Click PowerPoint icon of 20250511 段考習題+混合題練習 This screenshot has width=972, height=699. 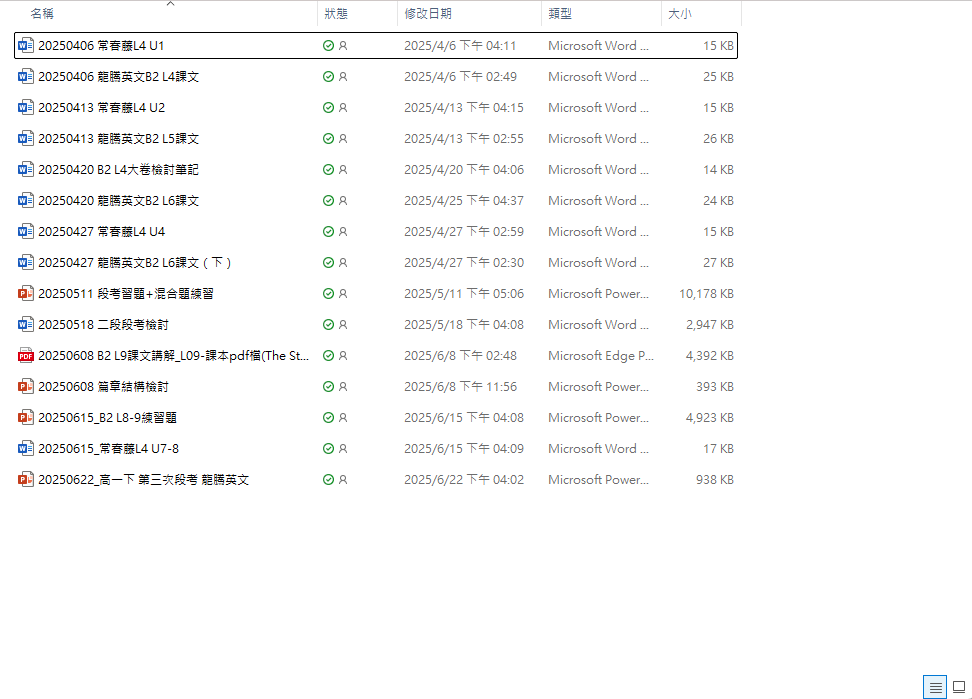(x=26, y=294)
